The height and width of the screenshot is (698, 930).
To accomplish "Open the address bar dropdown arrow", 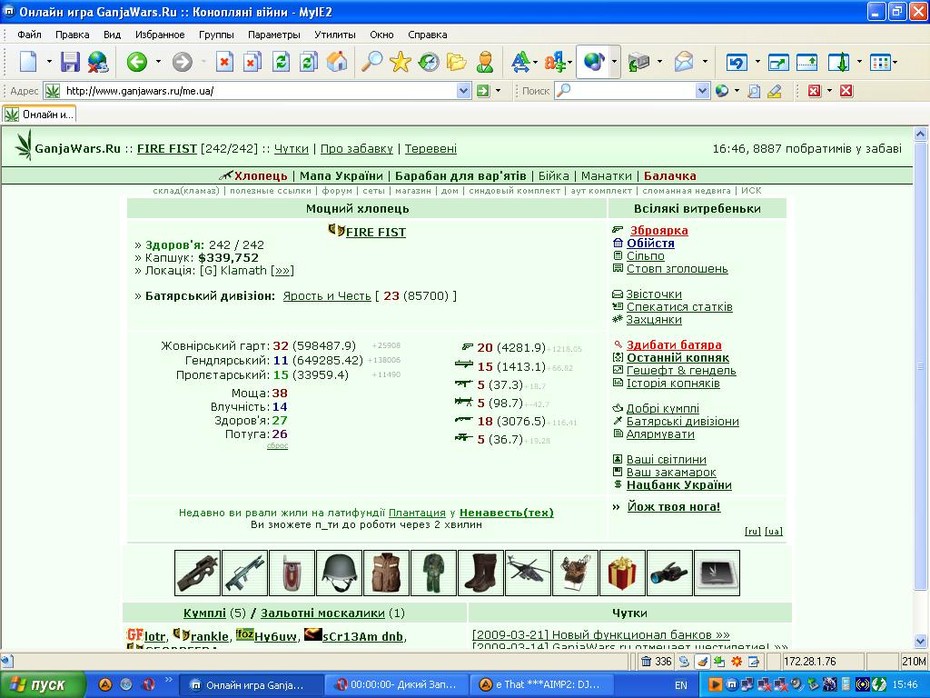I will 464,91.
